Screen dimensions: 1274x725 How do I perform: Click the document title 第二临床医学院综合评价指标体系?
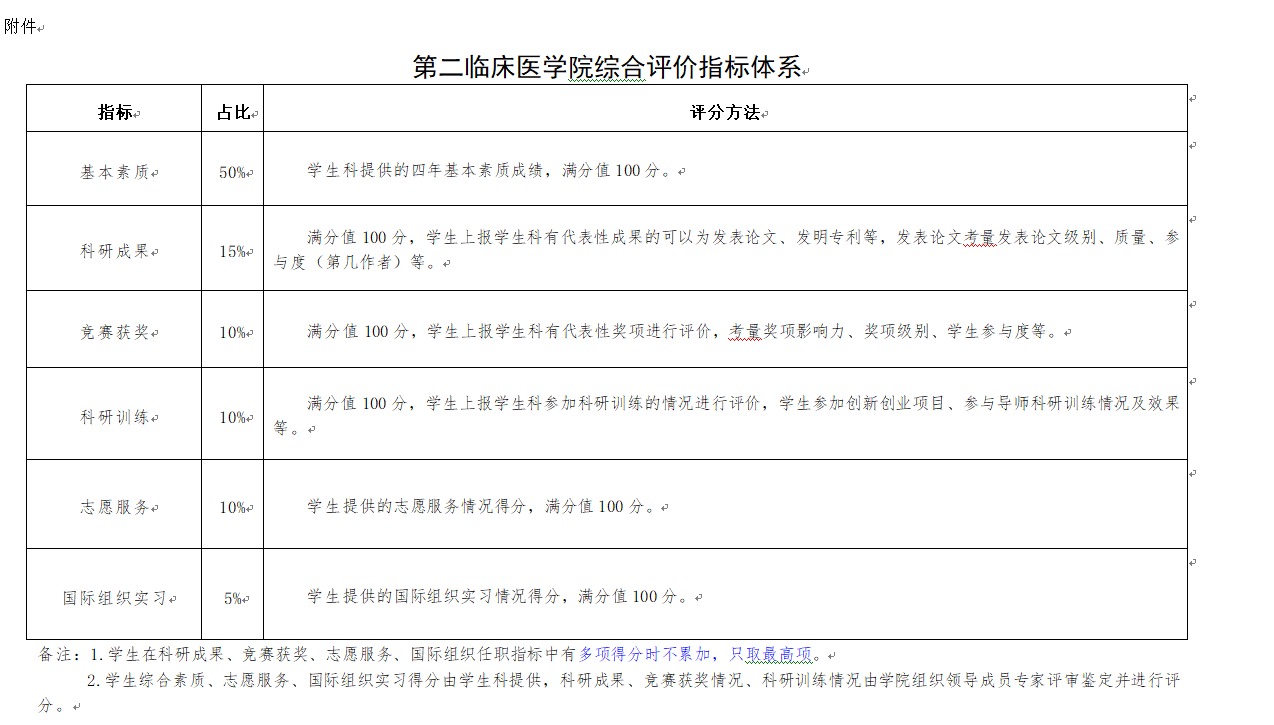pos(607,67)
